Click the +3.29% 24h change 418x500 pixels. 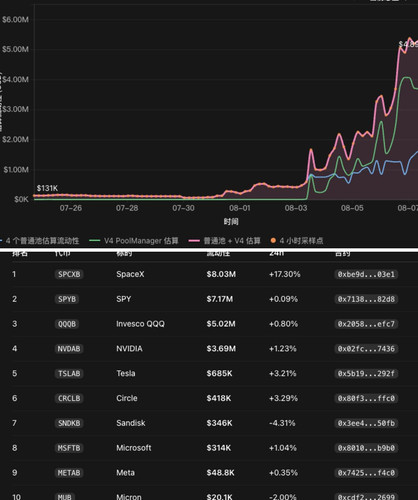pyautogui.click(x=283, y=398)
